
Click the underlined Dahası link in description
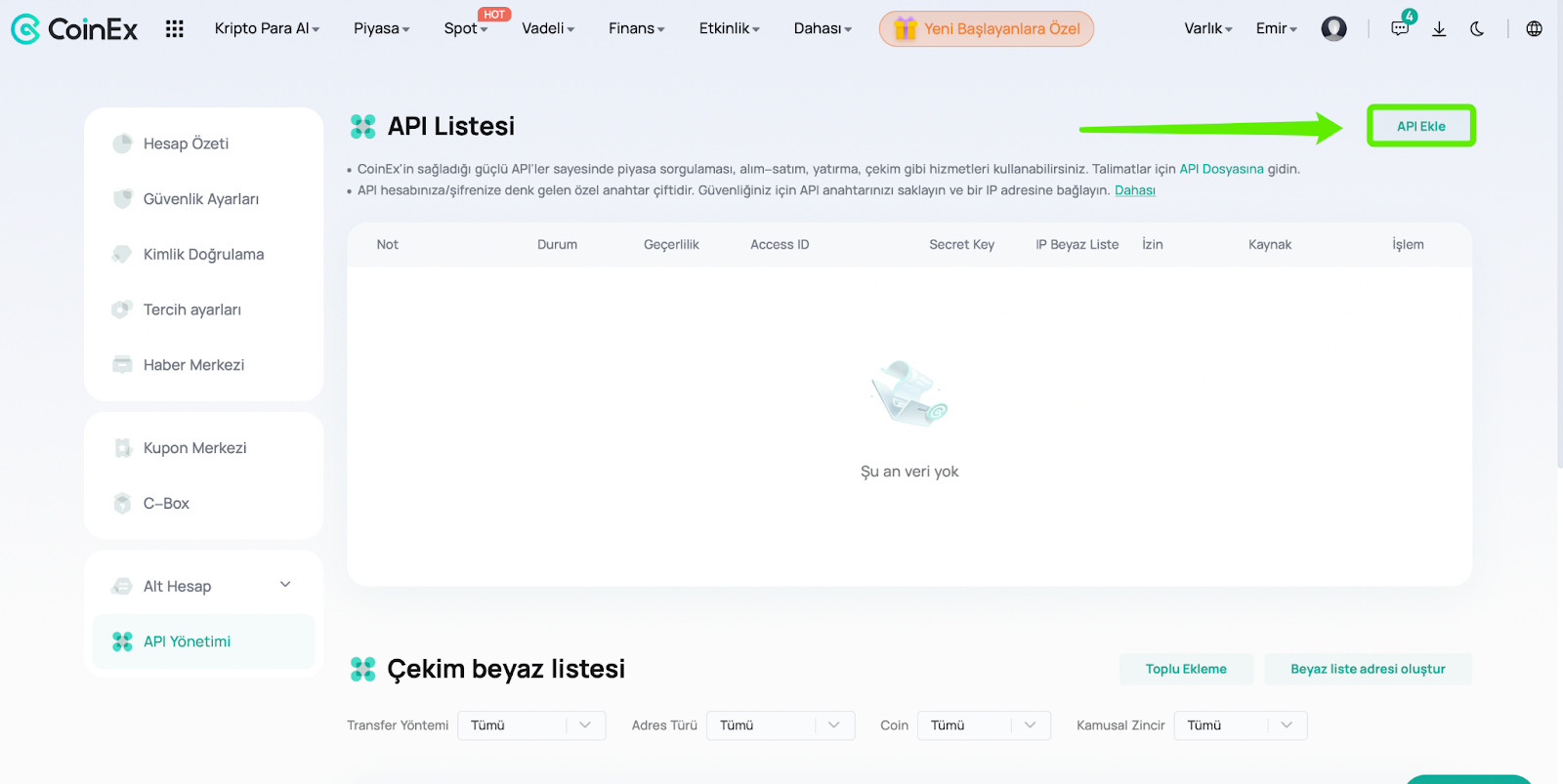click(1135, 190)
